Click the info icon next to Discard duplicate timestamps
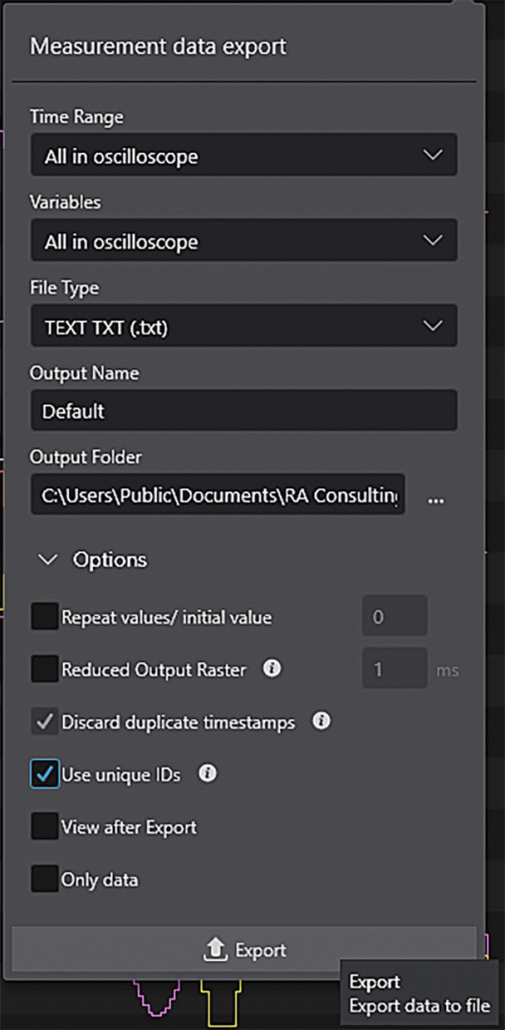 coord(320,721)
